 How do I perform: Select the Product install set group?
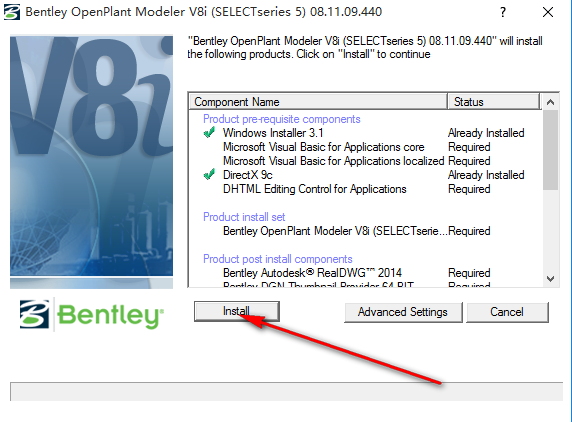(244, 217)
